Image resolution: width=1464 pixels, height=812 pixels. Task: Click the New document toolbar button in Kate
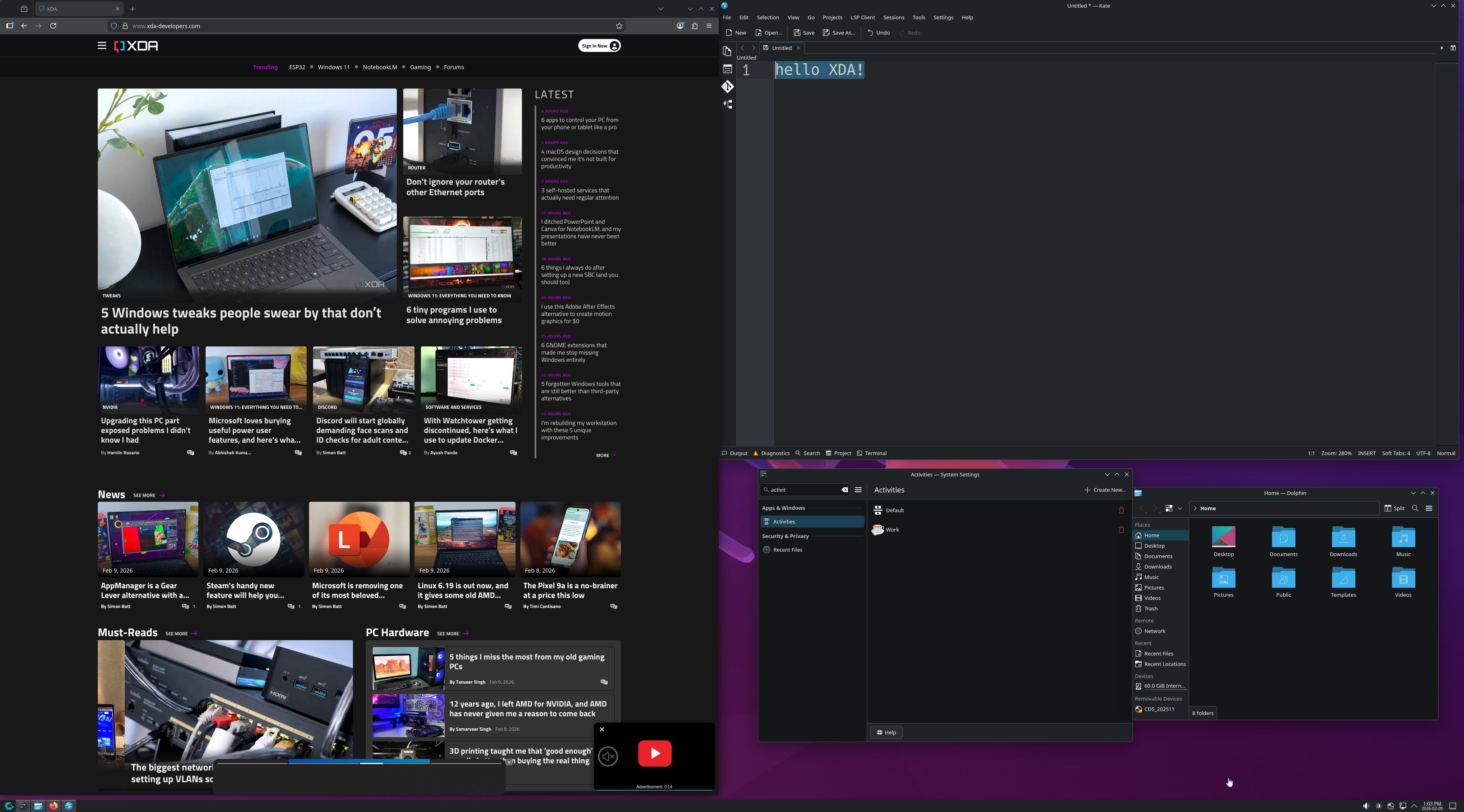pyautogui.click(x=736, y=32)
